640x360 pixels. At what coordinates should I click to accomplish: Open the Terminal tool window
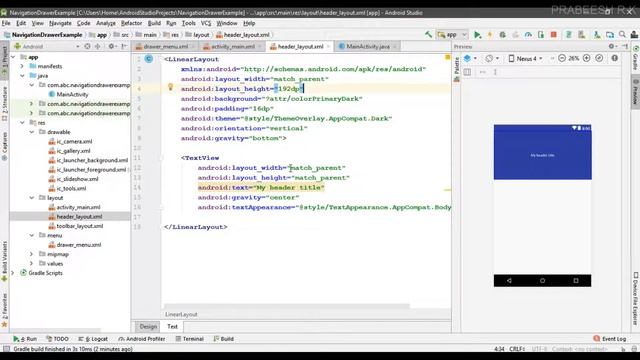point(189,339)
